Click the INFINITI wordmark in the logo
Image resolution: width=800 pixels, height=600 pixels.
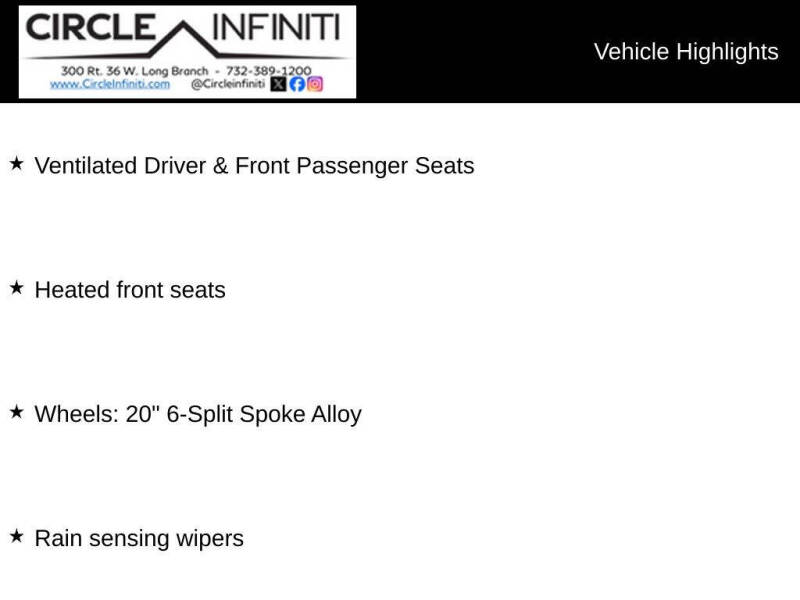pyautogui.click(x=276, y=28)
